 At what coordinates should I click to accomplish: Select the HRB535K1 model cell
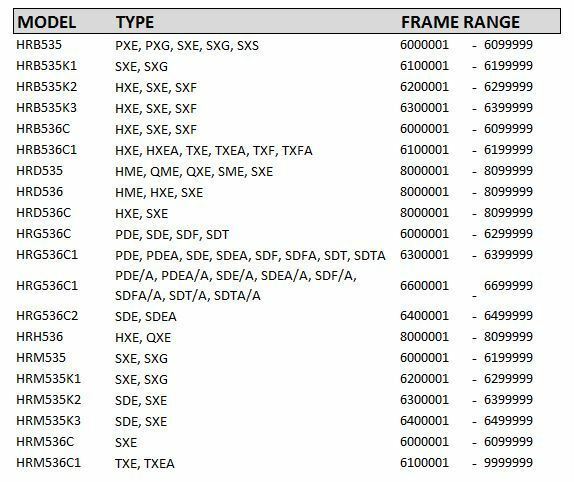click(x=46, y=66)
